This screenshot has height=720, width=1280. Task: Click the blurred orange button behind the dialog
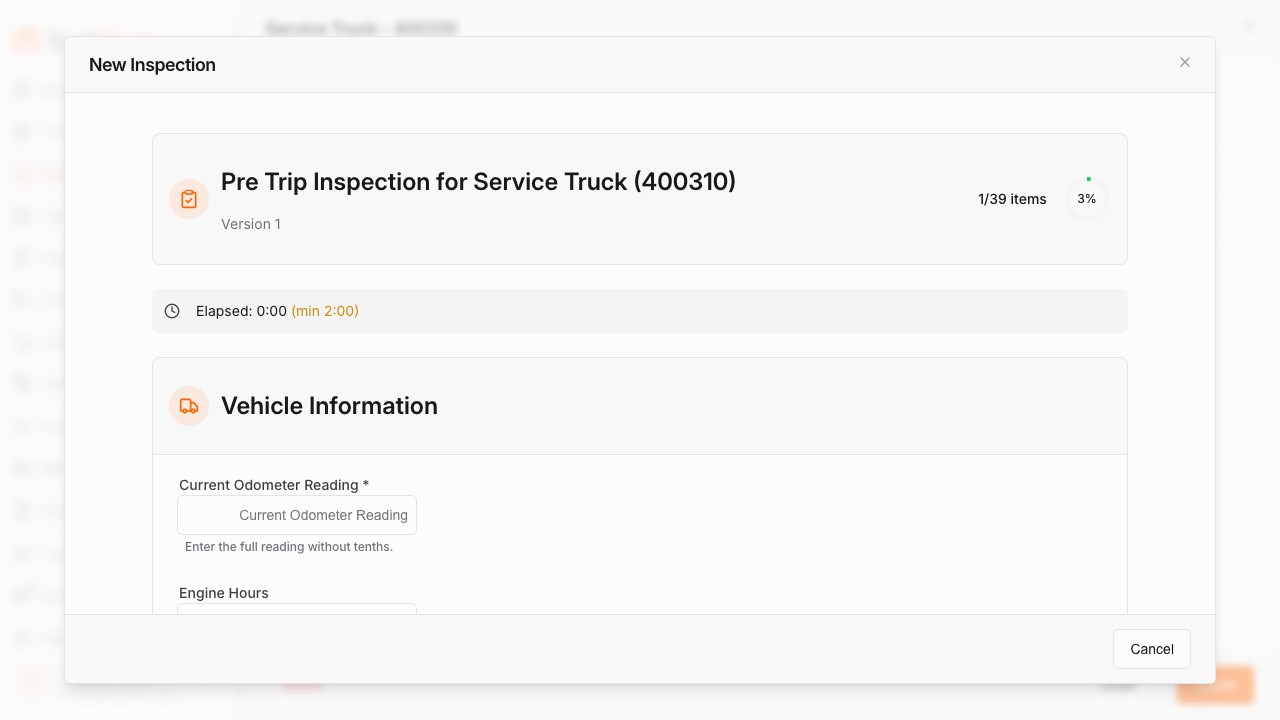pyautogui.click(x=1215, y=685)
